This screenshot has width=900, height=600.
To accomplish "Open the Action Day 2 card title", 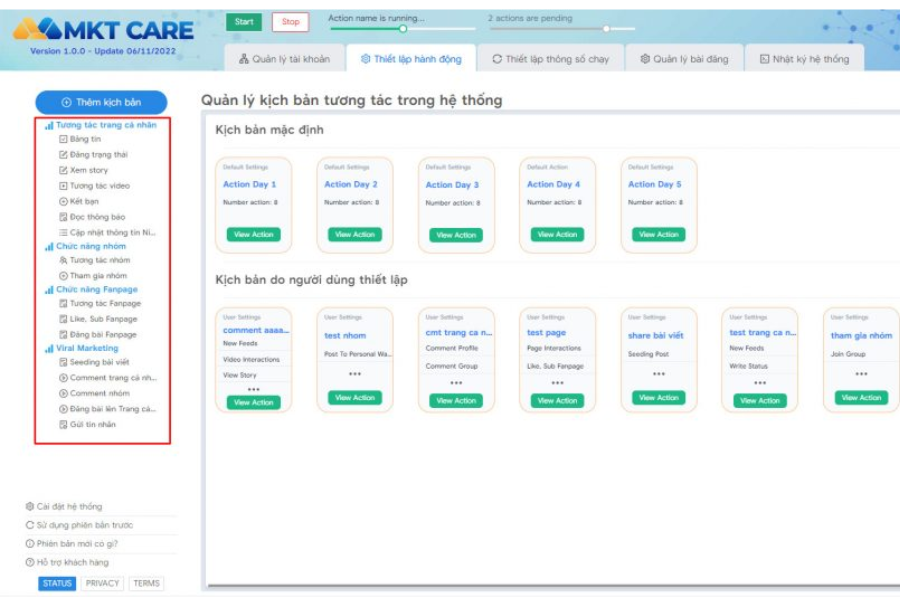I will [x=351, y=184].
